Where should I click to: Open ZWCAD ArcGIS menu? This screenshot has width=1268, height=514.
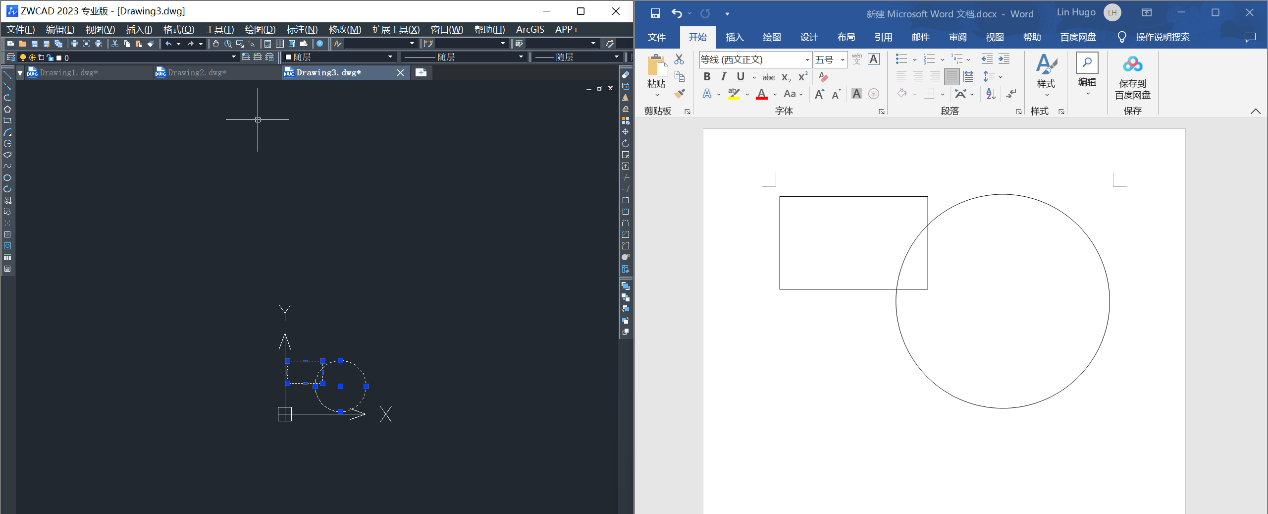coord(530,30)
